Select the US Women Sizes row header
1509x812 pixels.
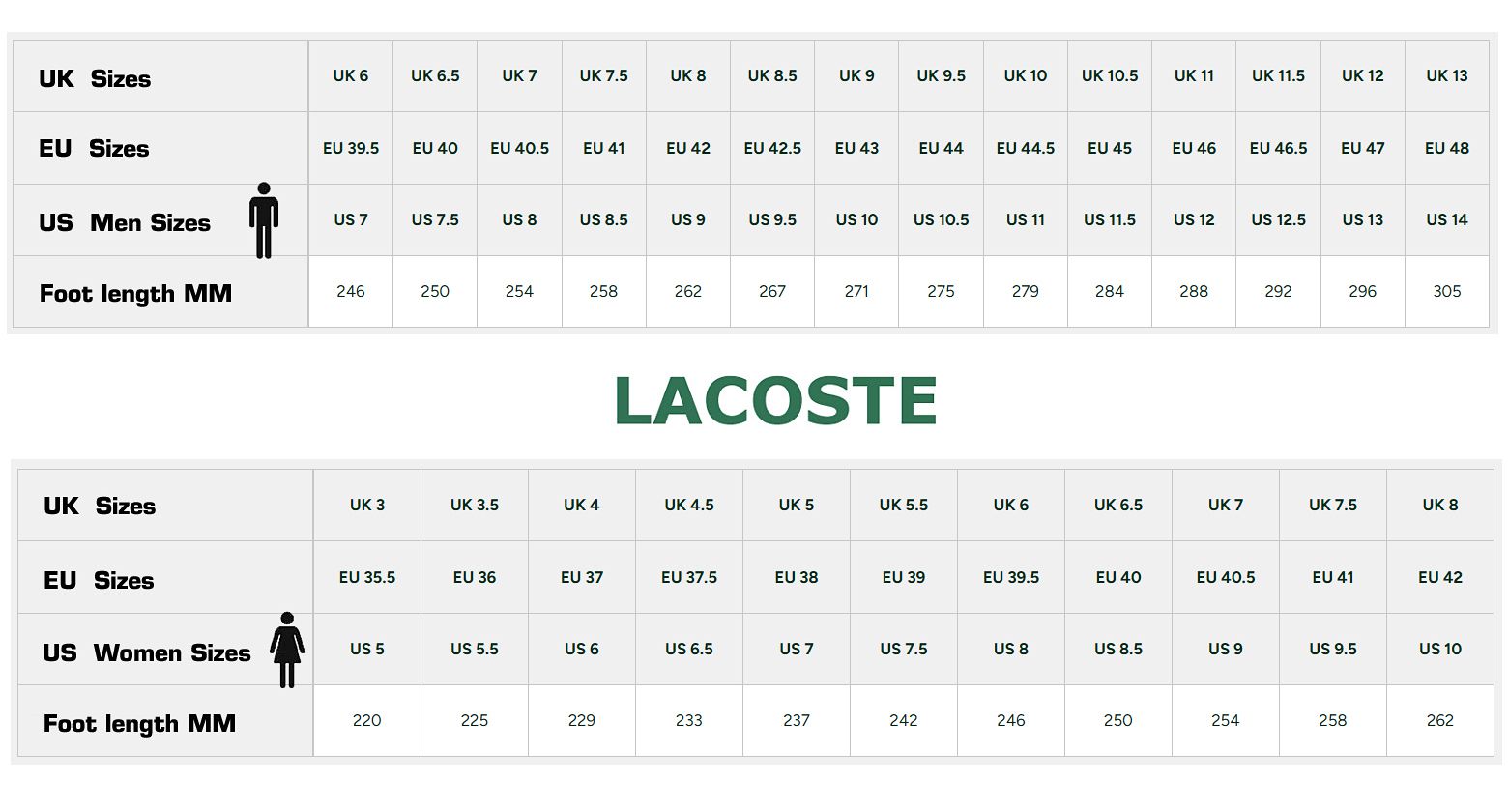[x=146, y=652]
